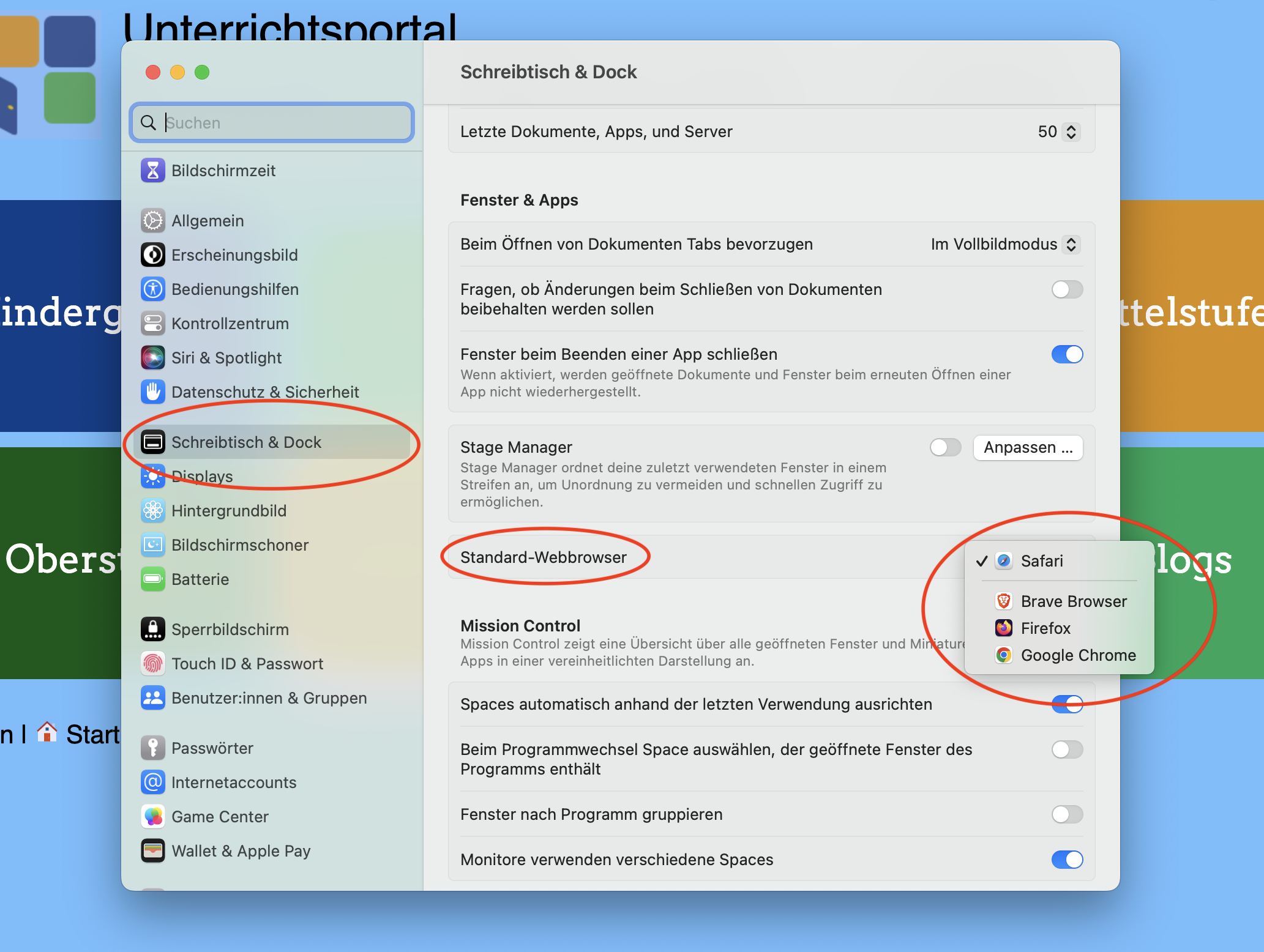Enable the Stage Manager switch

tap(945, 447)
